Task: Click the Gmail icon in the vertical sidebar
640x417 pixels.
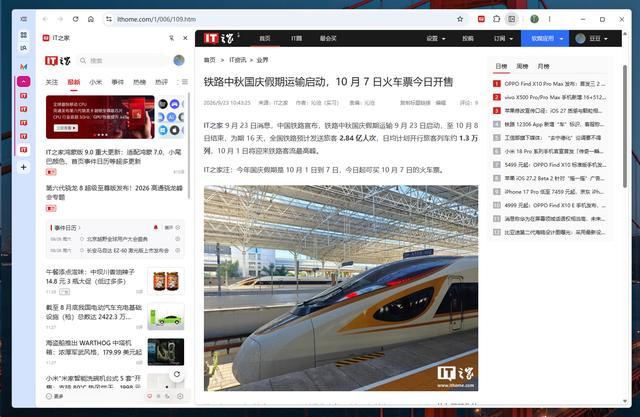Action: tap(24, 66)
